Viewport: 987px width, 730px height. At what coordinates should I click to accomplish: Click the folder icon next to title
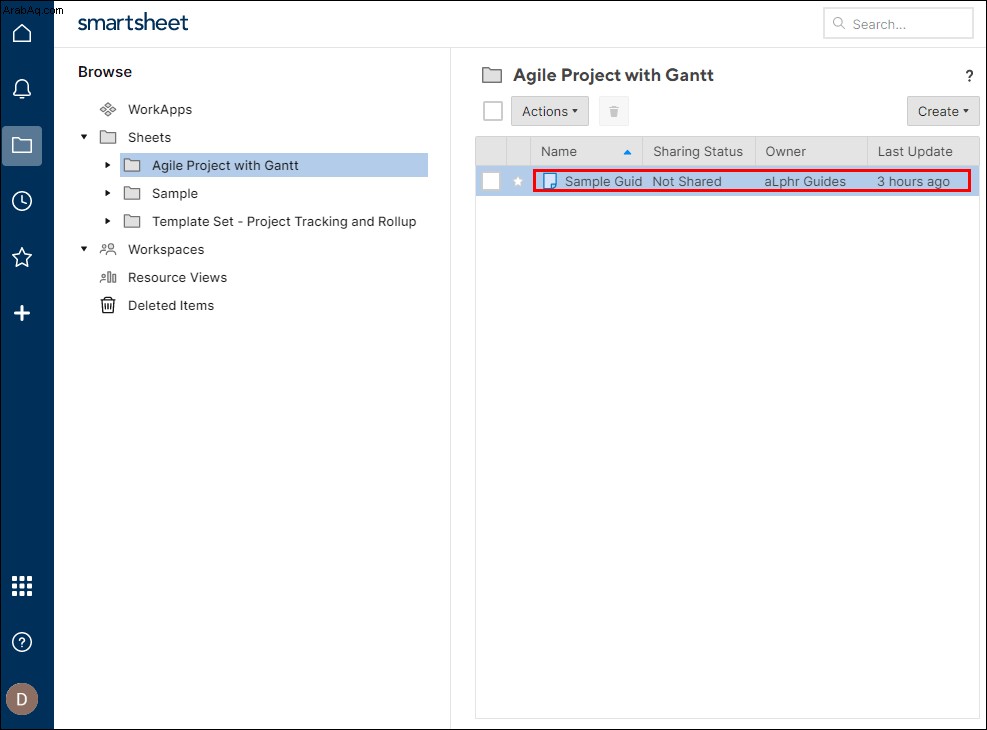coord(492,76)
